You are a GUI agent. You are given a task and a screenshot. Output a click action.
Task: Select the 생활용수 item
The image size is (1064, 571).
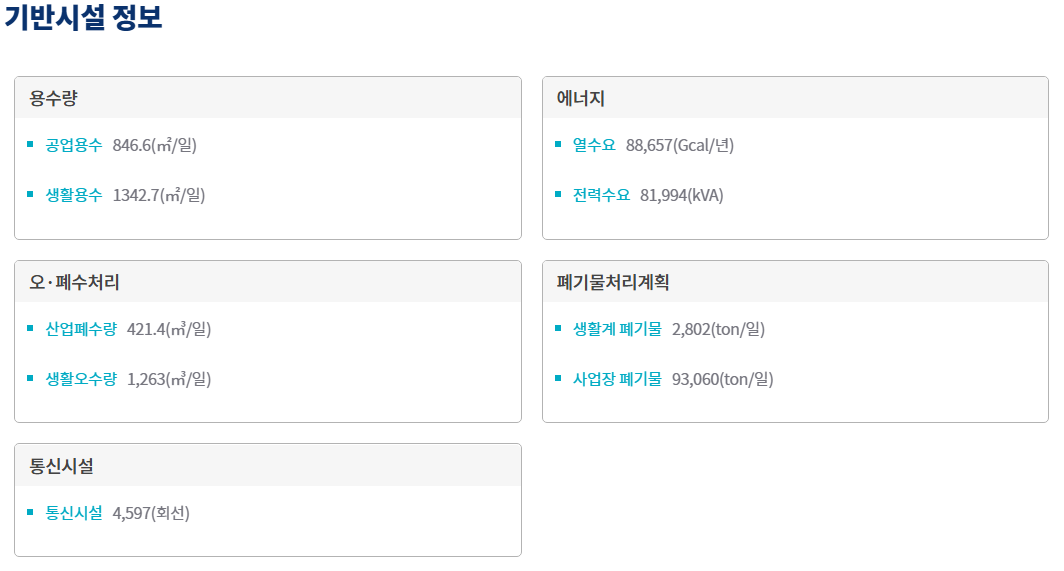[73, 195]
